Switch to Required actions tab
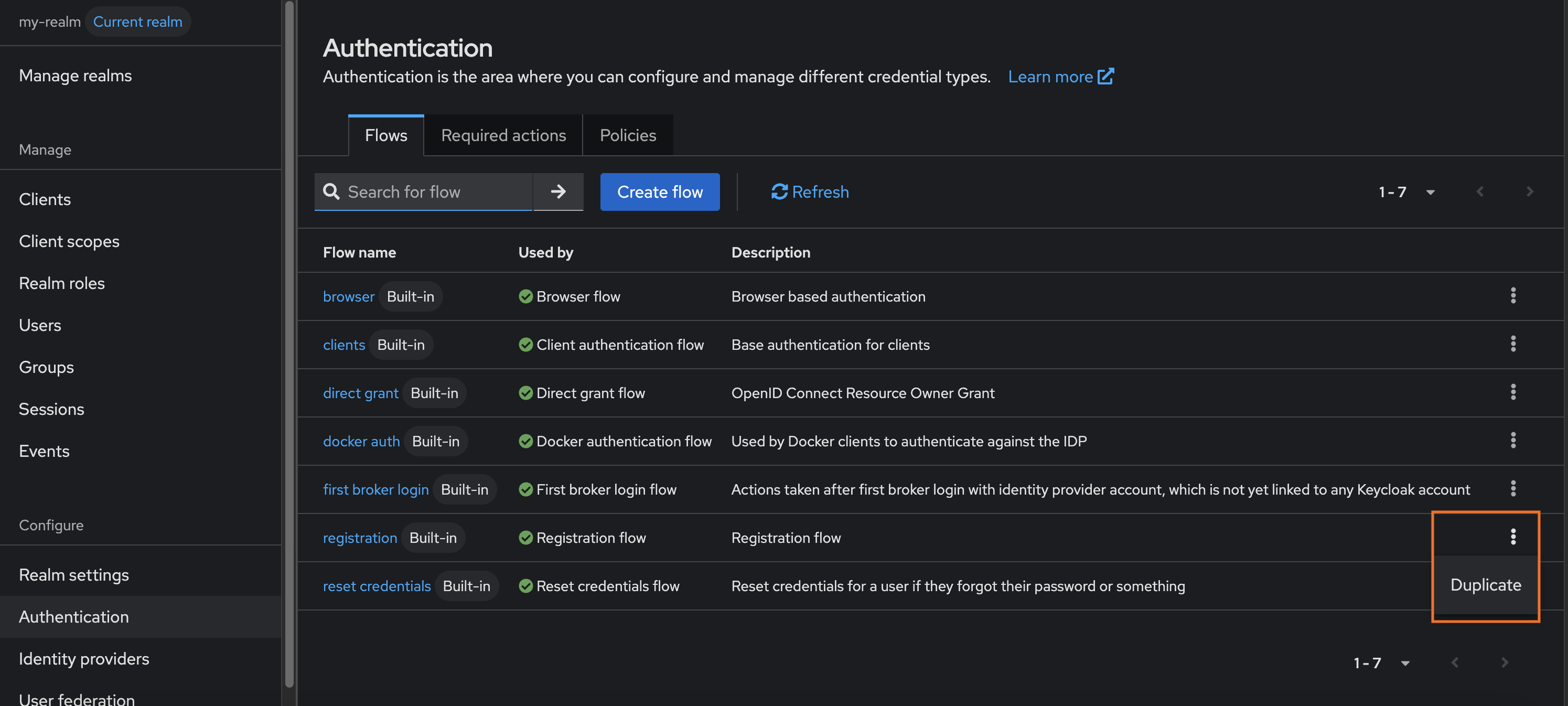Viewport: 1568px width, 706px height. click(503, 135)
